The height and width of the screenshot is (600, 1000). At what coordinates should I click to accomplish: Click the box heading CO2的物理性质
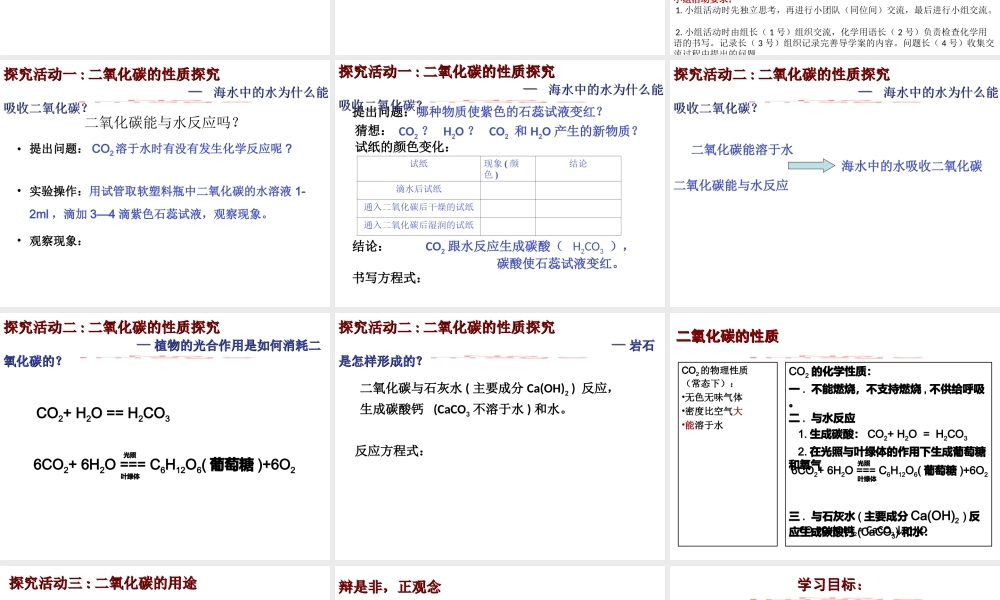tap(714, 370)
